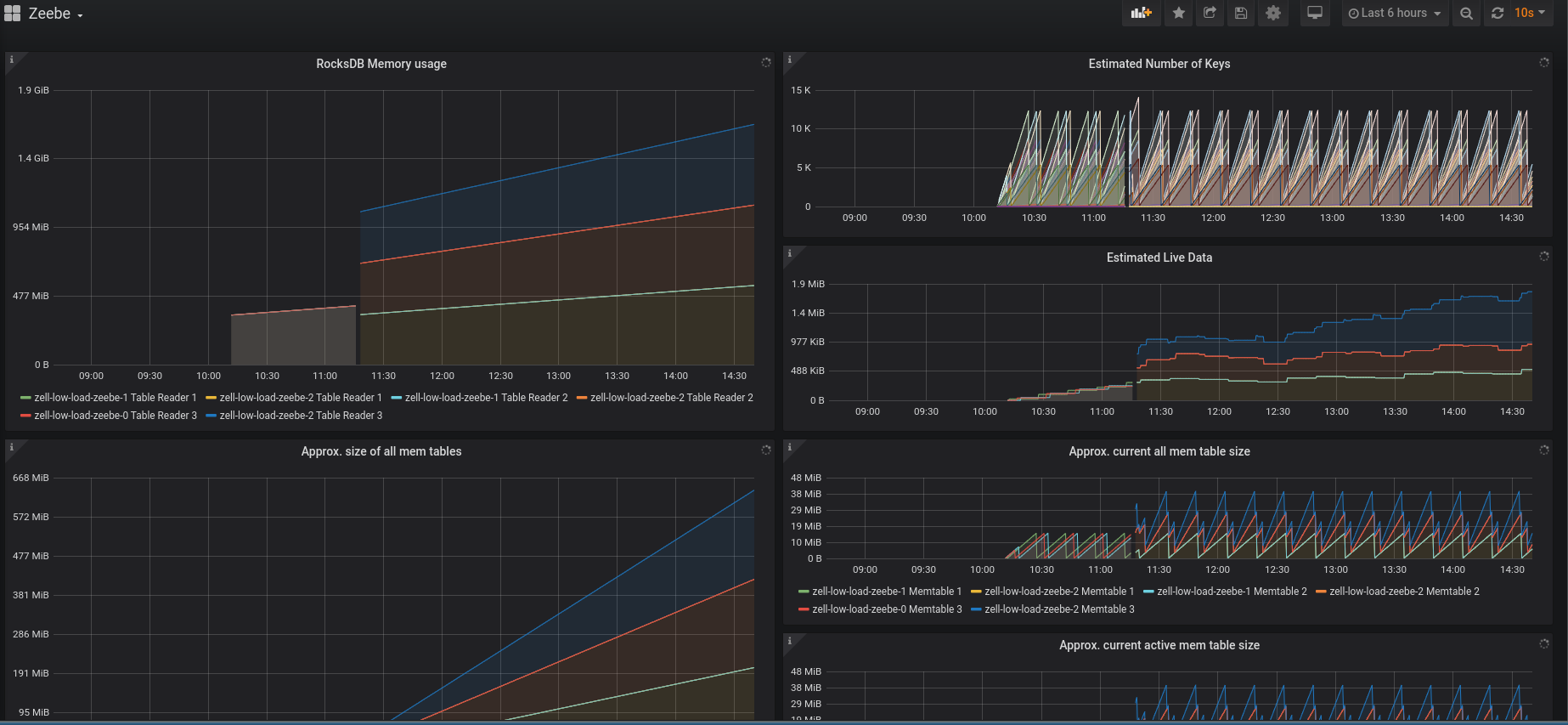
Task: Toggle series zell-low-load-zeebe-1 Table Reader 2
Action: tap(487, 398)
